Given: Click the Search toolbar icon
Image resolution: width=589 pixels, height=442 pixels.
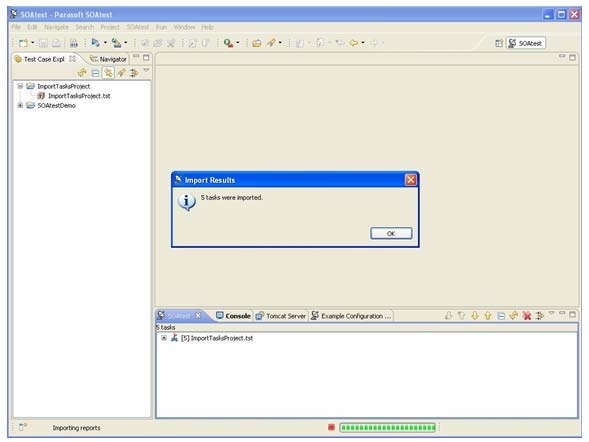Looking at the screenshot, I should tap(228, 43).
